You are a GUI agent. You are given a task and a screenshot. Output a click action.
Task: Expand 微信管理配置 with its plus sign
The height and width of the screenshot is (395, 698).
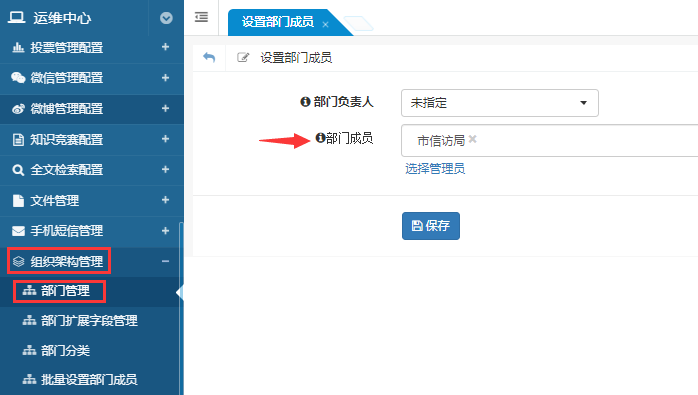click(x=165, y=77)
